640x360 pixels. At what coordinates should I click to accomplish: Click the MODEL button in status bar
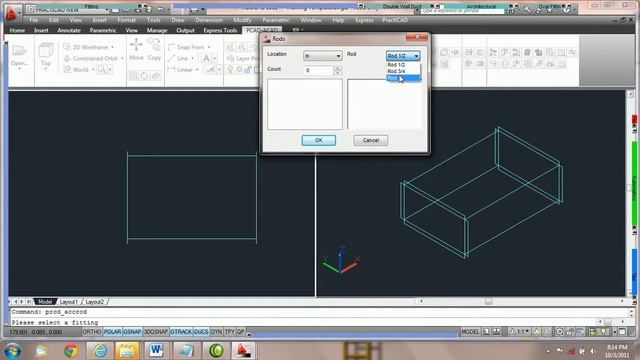470,332
